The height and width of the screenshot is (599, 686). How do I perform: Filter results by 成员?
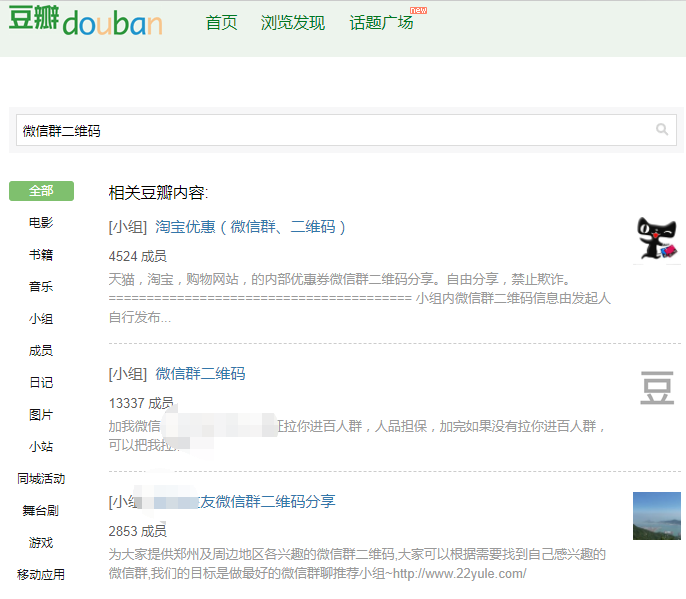[41, 351]
